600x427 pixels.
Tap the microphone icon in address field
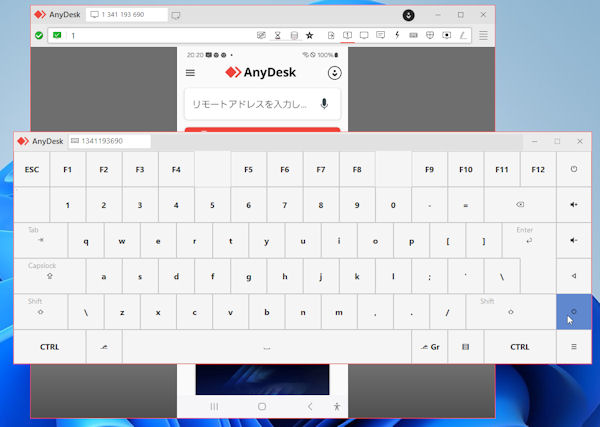(x=324, y=104)
